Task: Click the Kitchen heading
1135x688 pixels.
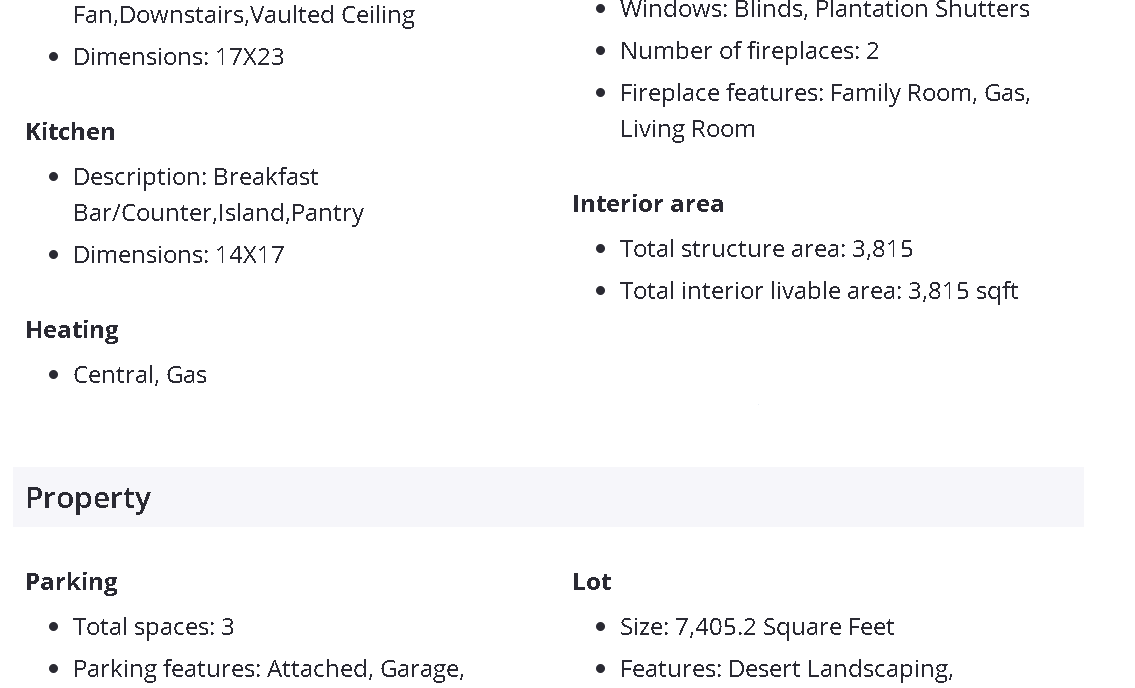Action: pyautogui.click(x=70, y=132)
